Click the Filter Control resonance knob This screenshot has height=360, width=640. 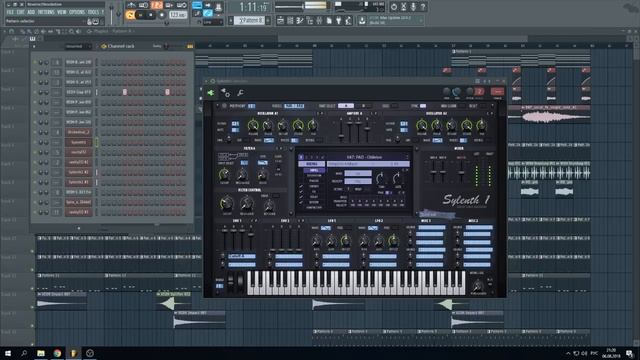click(x=247, y=203)
